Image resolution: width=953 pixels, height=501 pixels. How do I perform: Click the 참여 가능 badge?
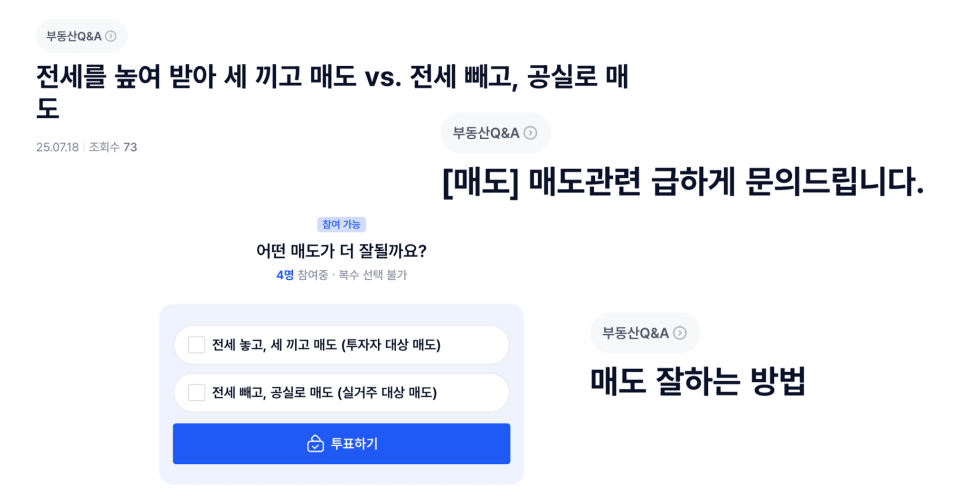(x=341, y=225)
